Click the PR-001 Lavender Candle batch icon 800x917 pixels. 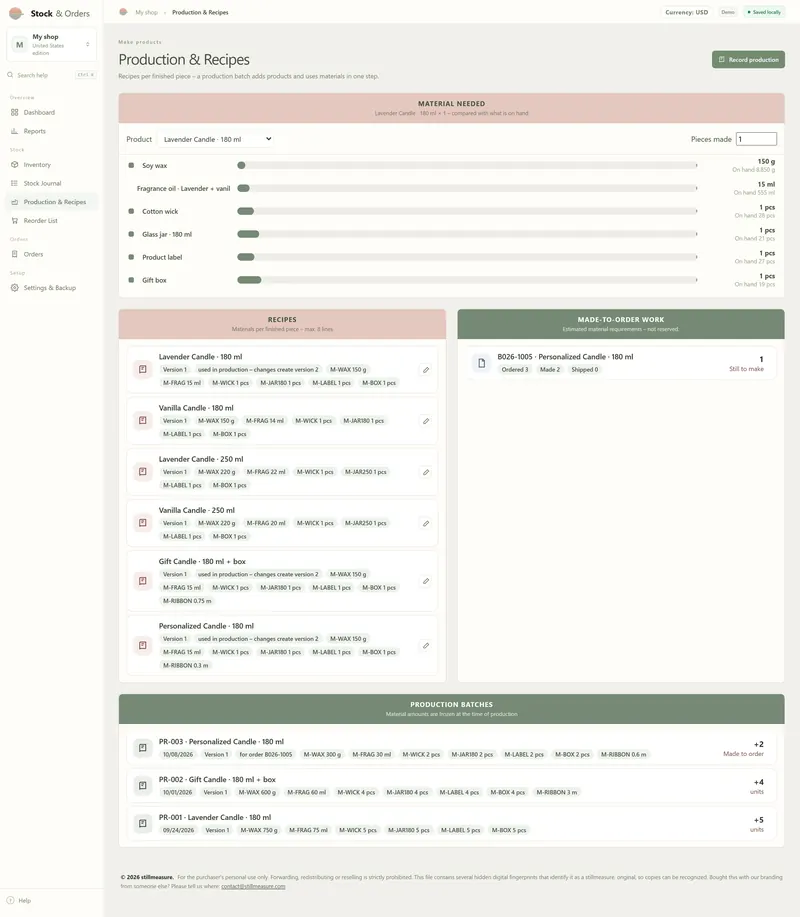[x=143, y=823]
